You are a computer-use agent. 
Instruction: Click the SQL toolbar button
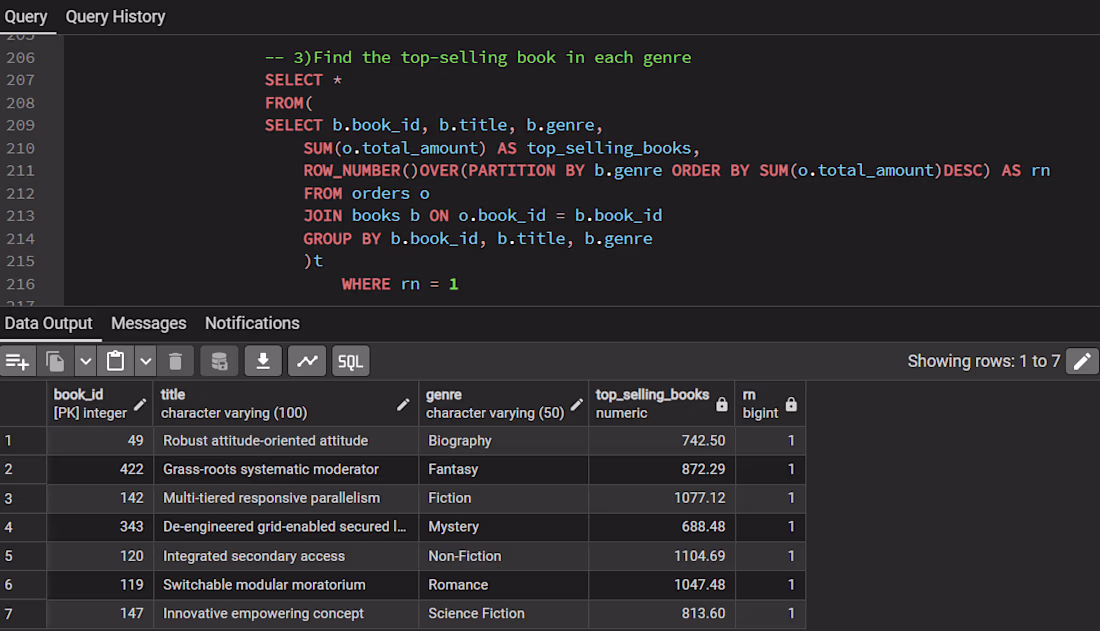[x=351, y=361]
